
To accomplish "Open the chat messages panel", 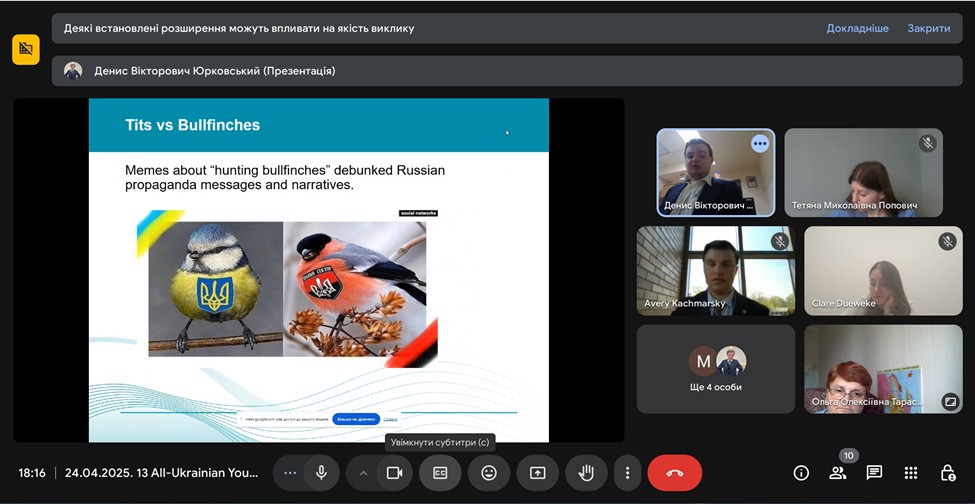I will coord(874,473).
